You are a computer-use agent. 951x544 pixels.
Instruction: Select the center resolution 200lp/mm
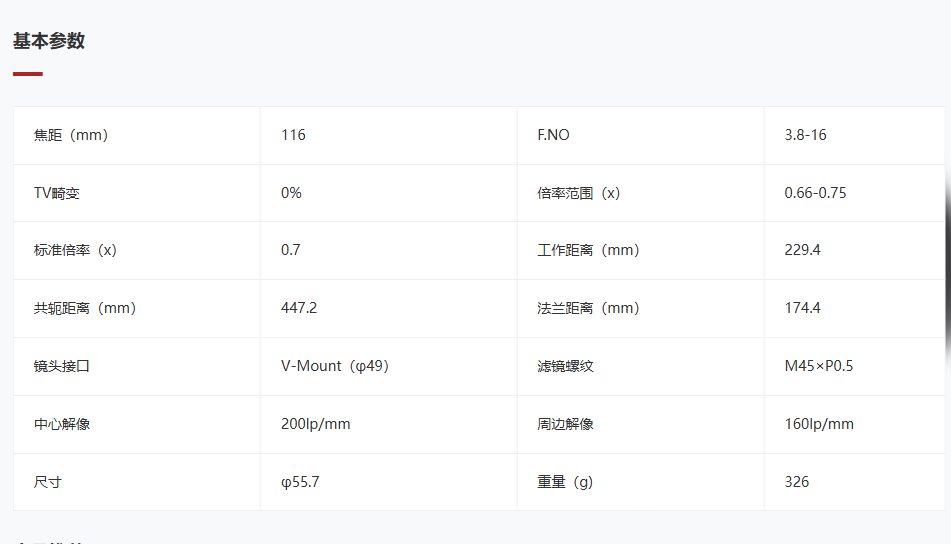[315, 424]
